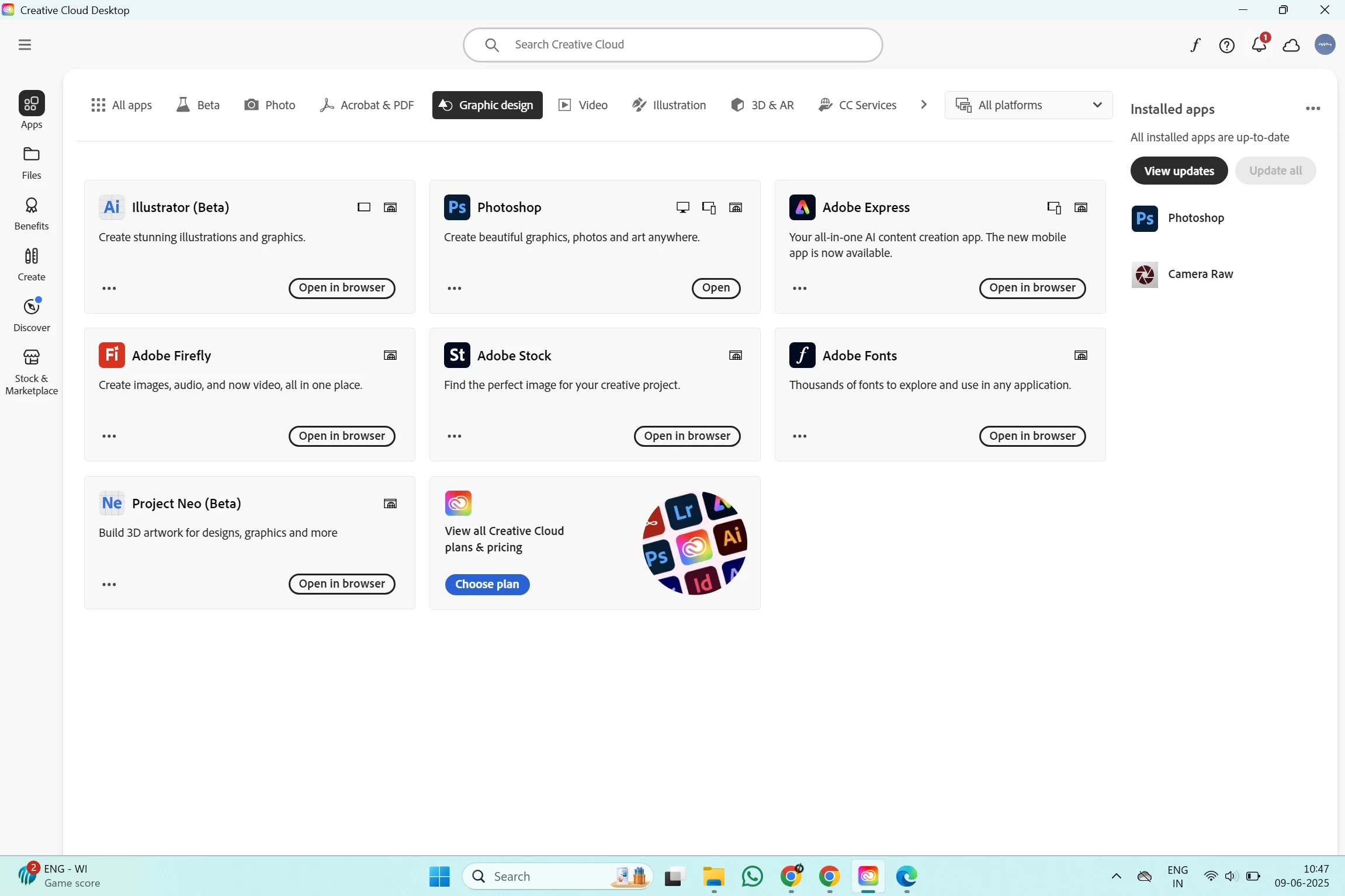Viewport: 1345px width, 896px height.
Task: Click the notifications bell icon
Action: (x=1259, y=45)
